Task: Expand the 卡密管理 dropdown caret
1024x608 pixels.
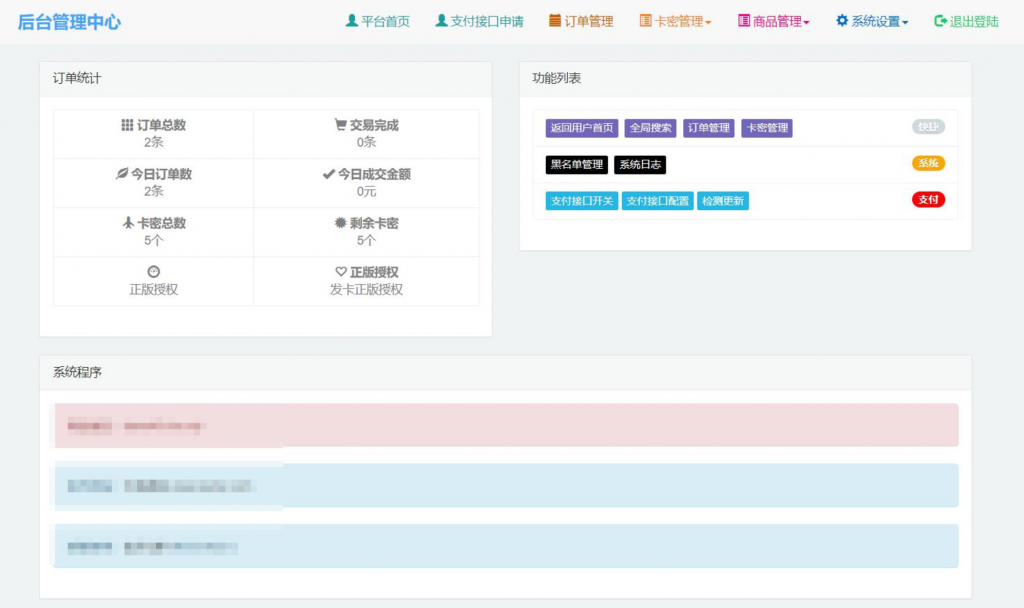Action: pyautogui.click(x=708, y=23)
